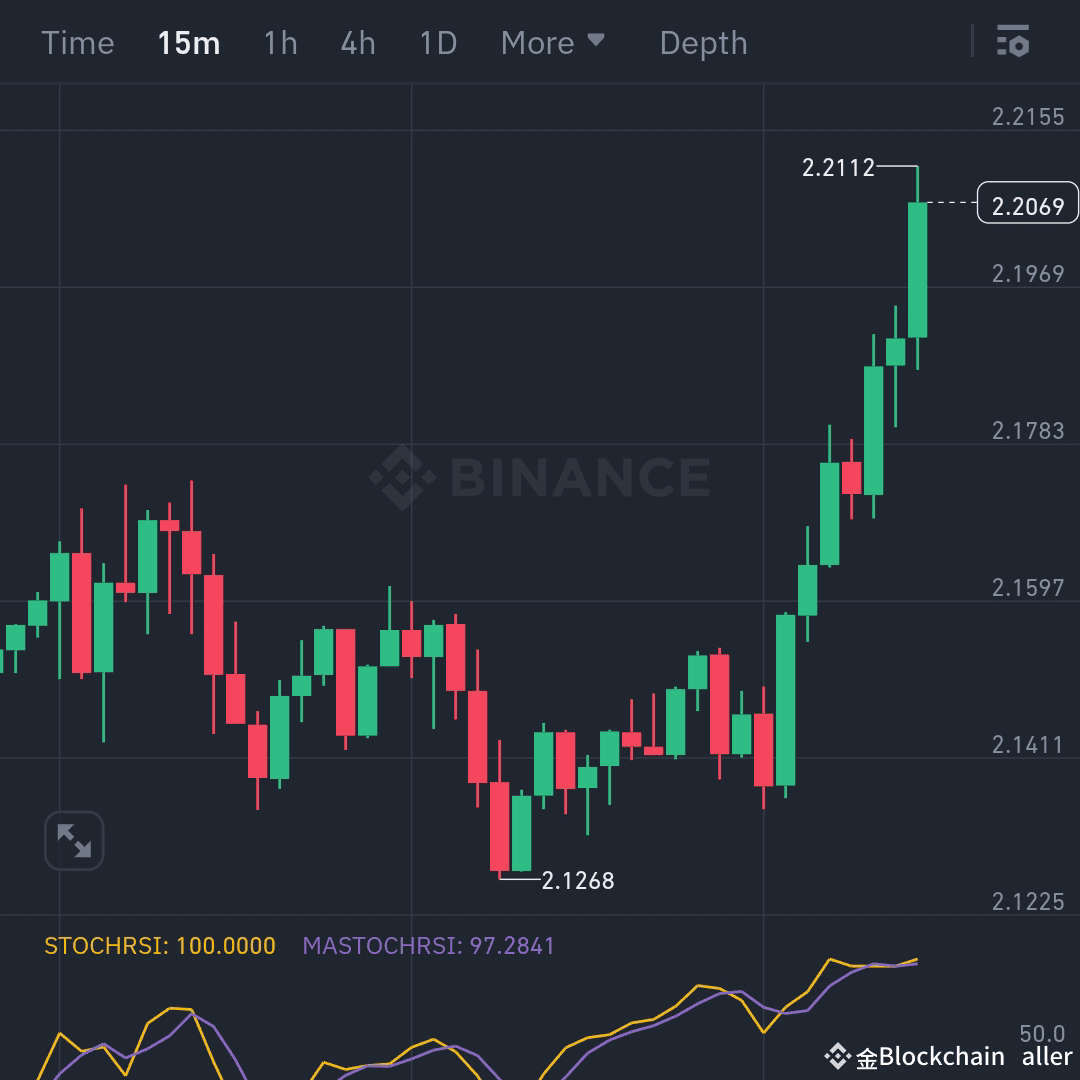Viewport: 1080px width, 1080px height.
Task: Select the tall green candle at the peak
Action: point(916,270)
